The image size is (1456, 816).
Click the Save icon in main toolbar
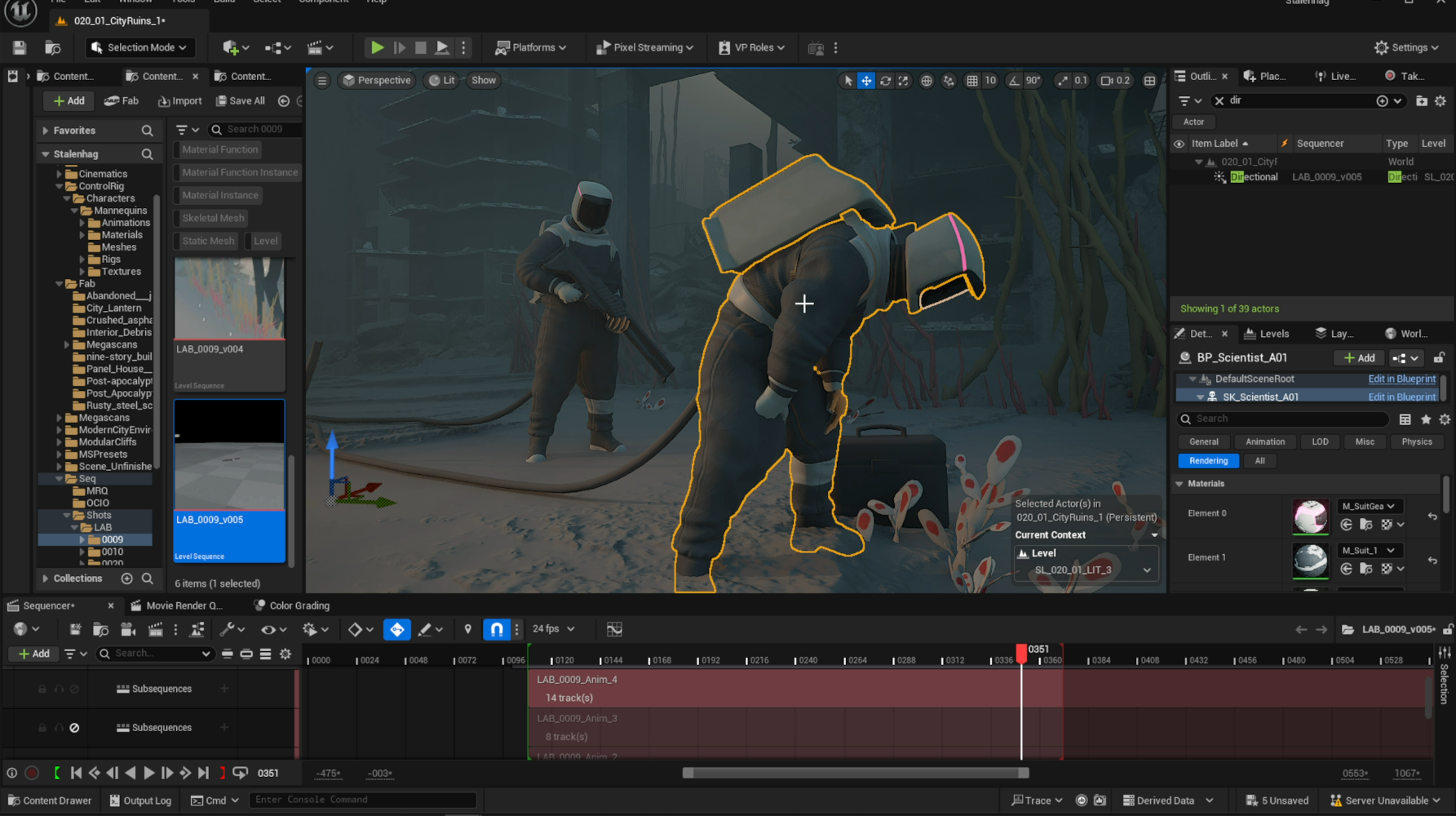point(20,47)
